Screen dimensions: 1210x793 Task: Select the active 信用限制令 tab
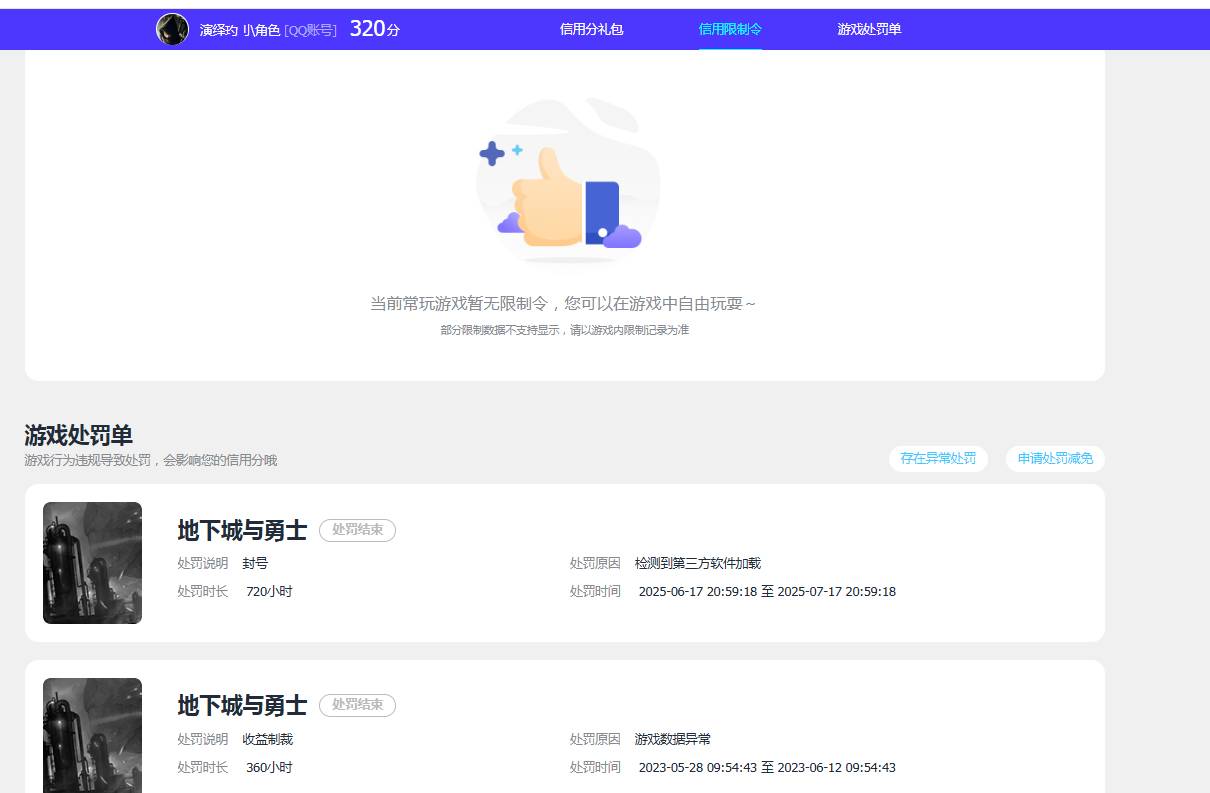coord(728,30)
